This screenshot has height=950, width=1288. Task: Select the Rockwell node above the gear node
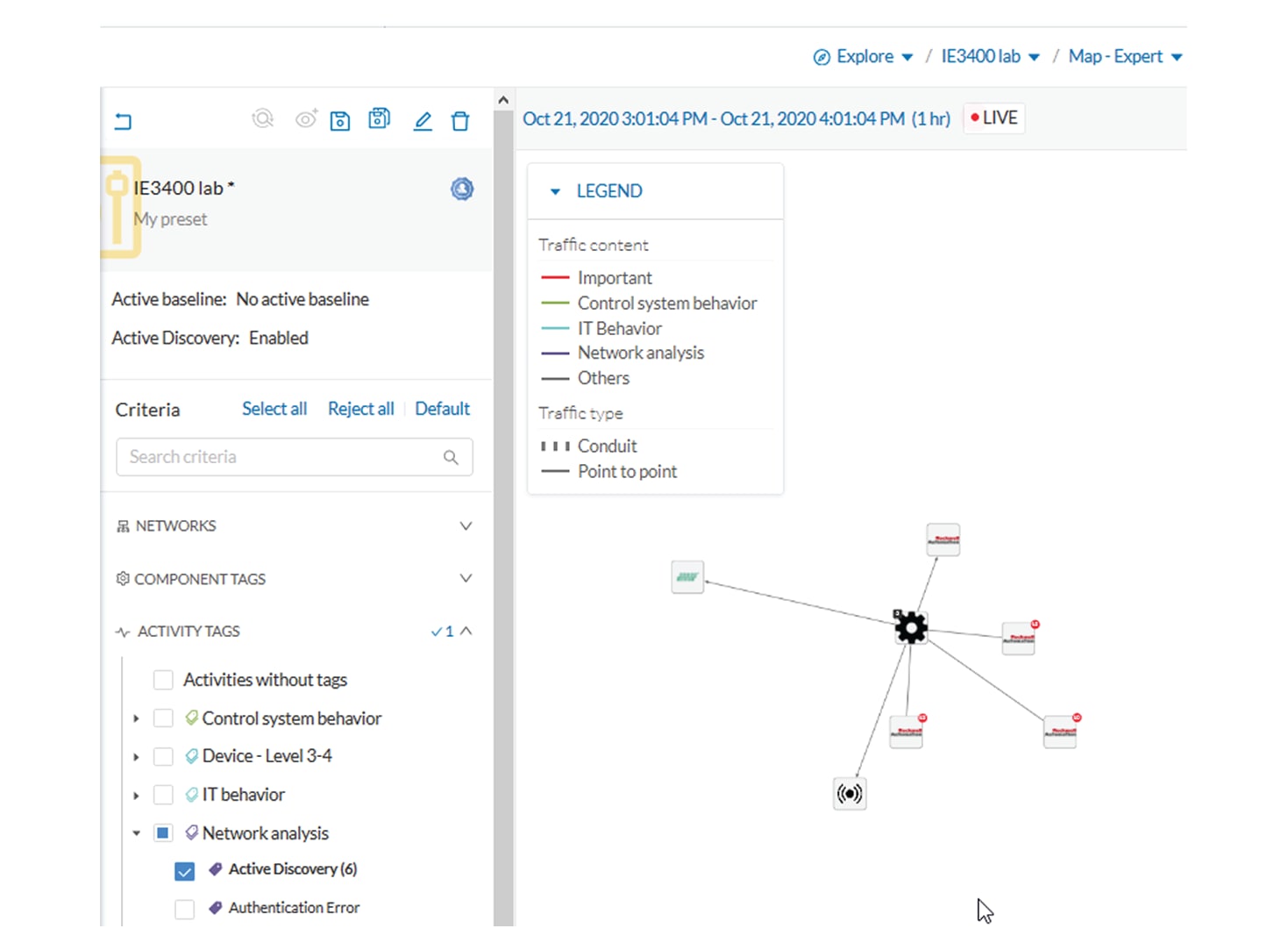click(x=943, y=539)
